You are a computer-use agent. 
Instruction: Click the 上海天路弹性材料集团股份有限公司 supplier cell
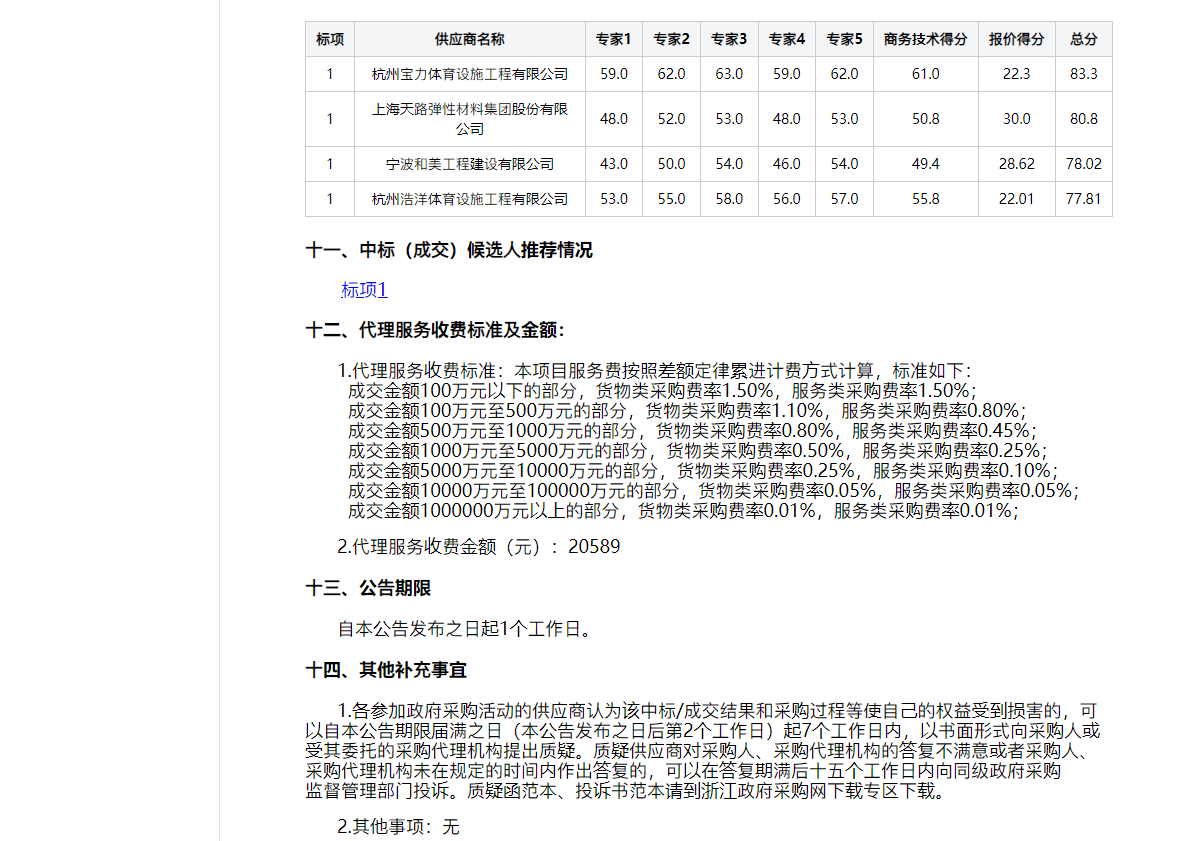pyautogui.click(x=469, y=119)
